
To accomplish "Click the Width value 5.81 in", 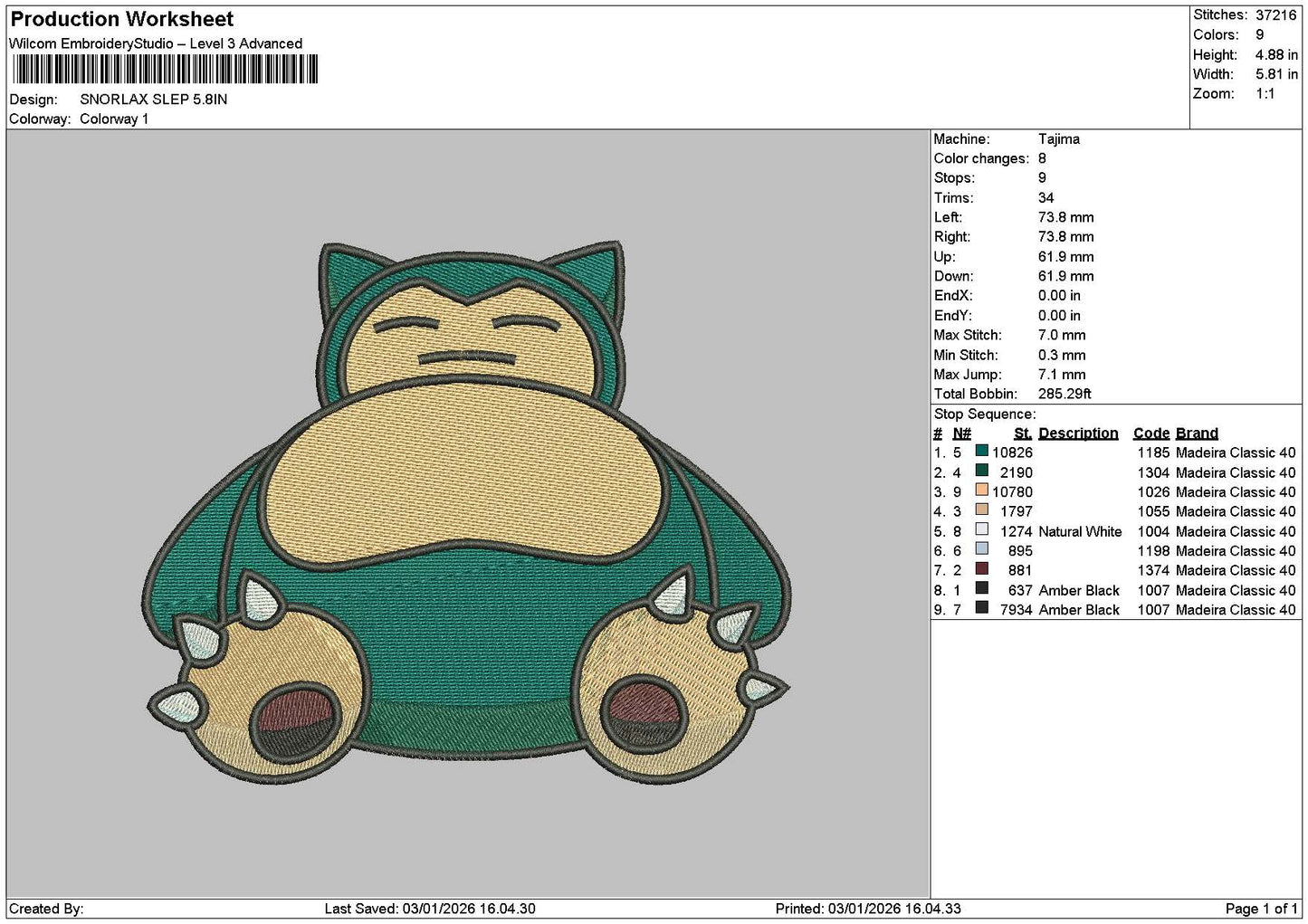I will (1276, 74).
